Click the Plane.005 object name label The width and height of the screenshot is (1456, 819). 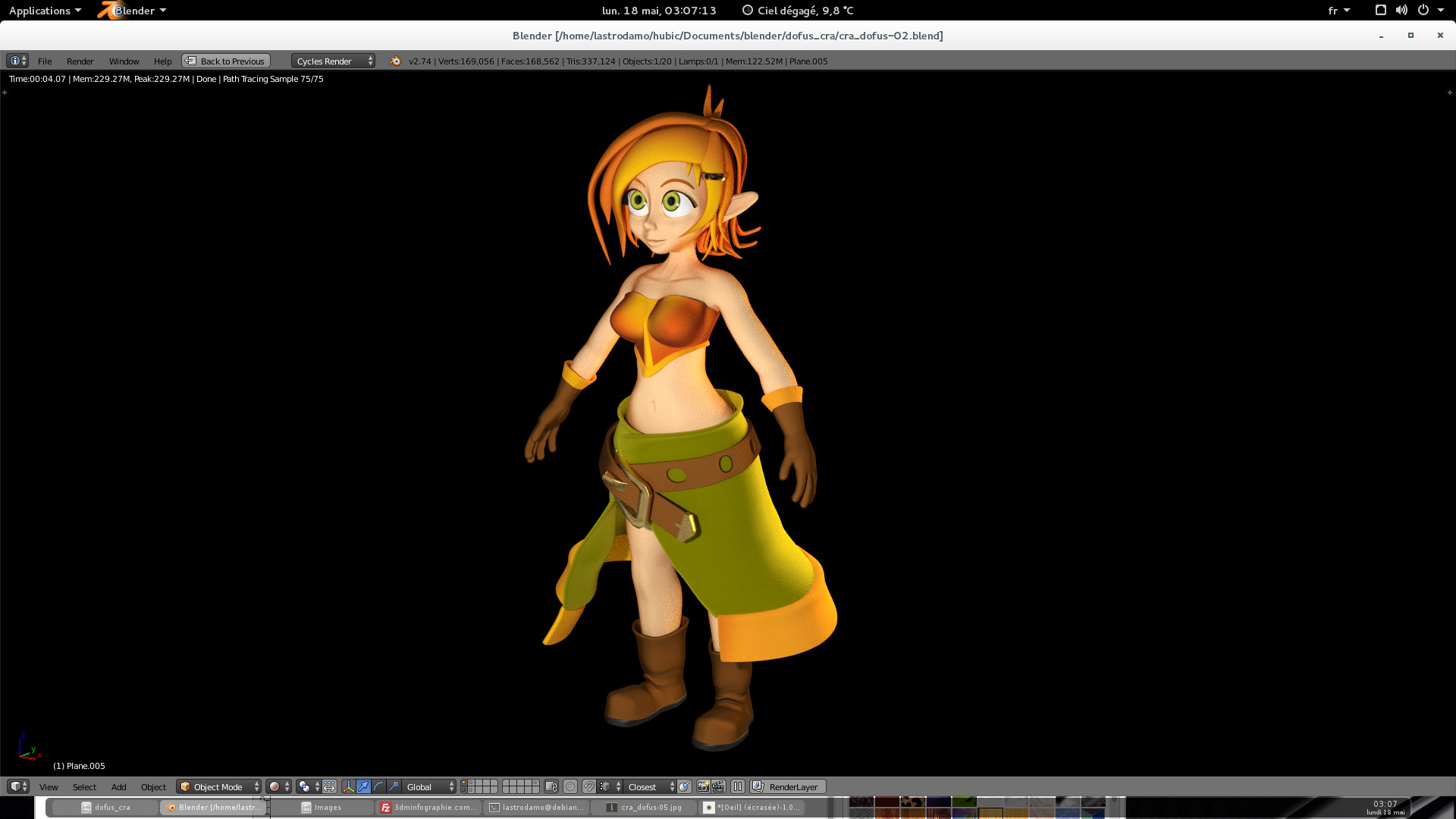pos(79,766)
